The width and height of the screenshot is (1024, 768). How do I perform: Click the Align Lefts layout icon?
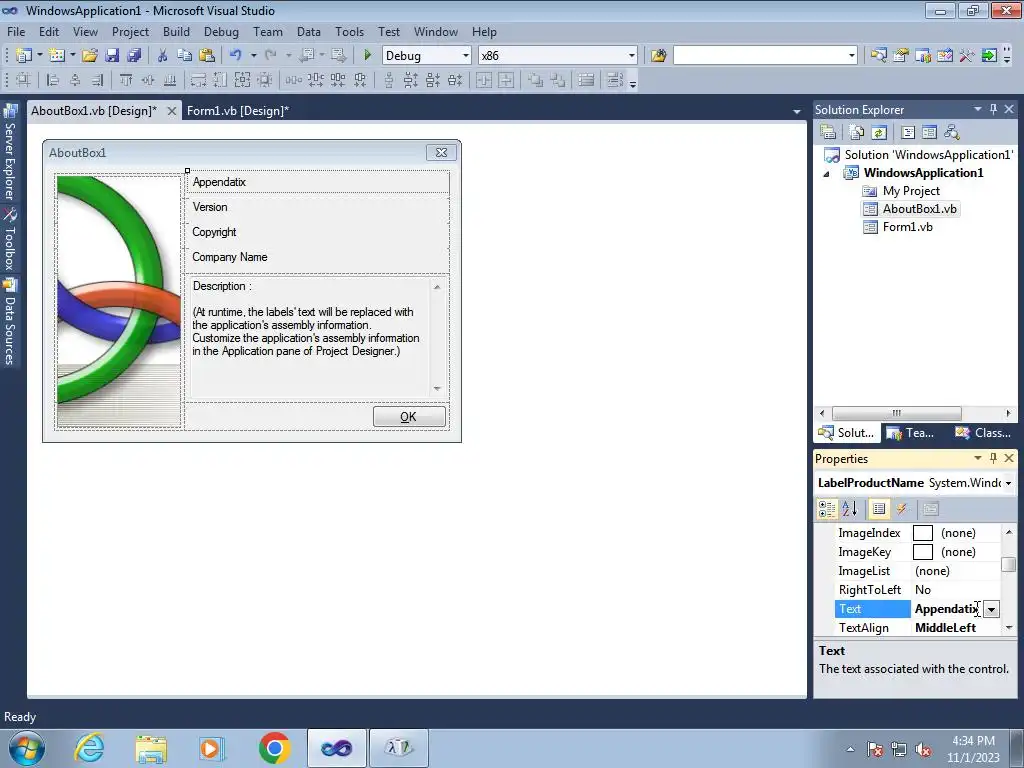[53, 80]
